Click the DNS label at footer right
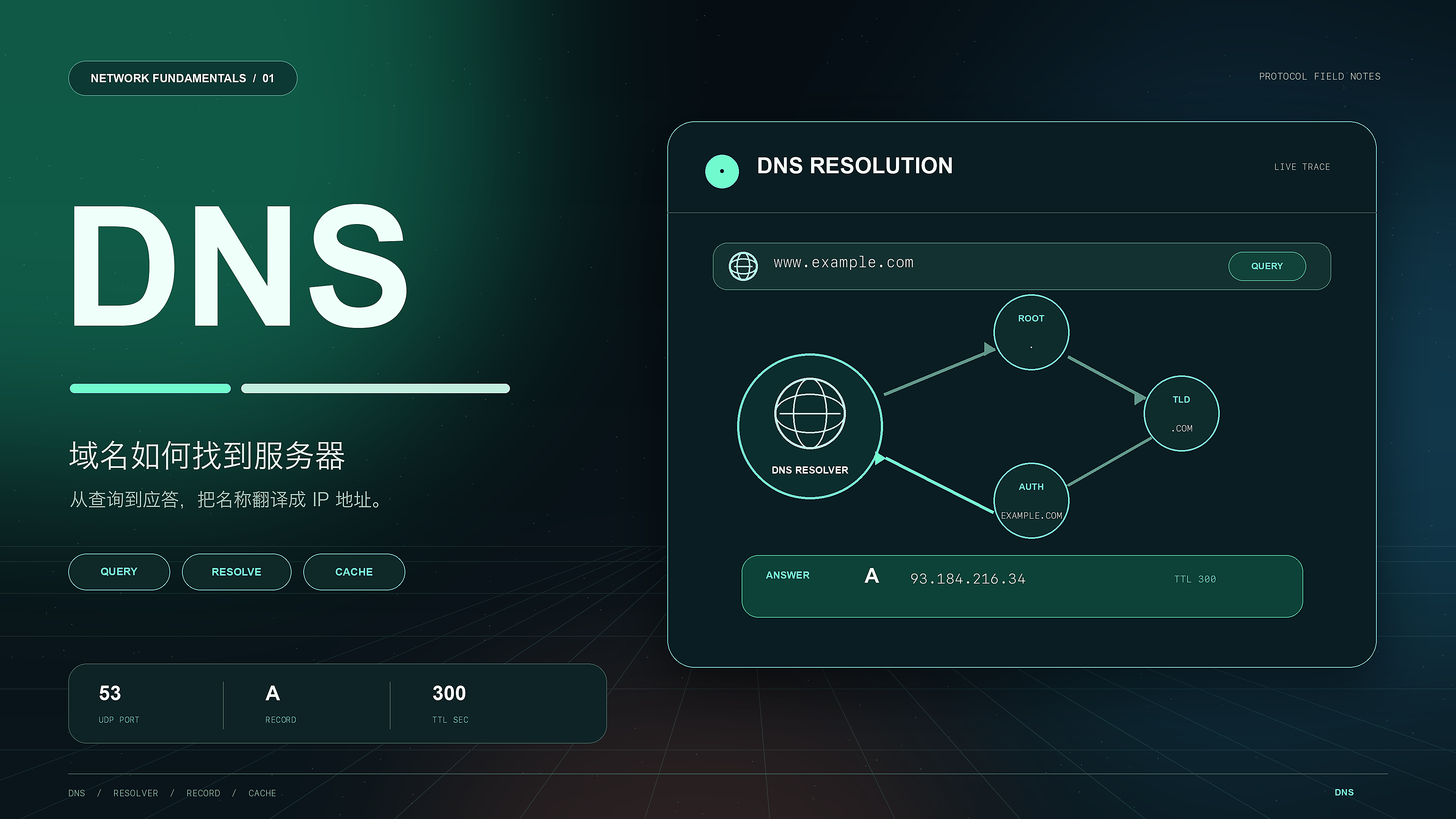 [1343, 792]
